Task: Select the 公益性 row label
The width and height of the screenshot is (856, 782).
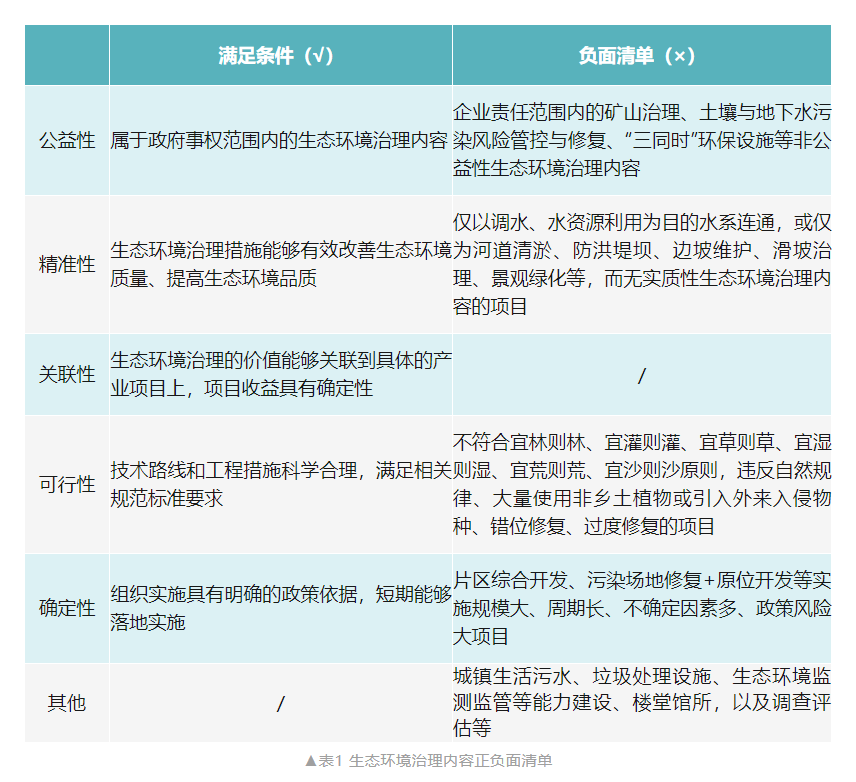Action: pyautogui.click(x=67, y=140)
